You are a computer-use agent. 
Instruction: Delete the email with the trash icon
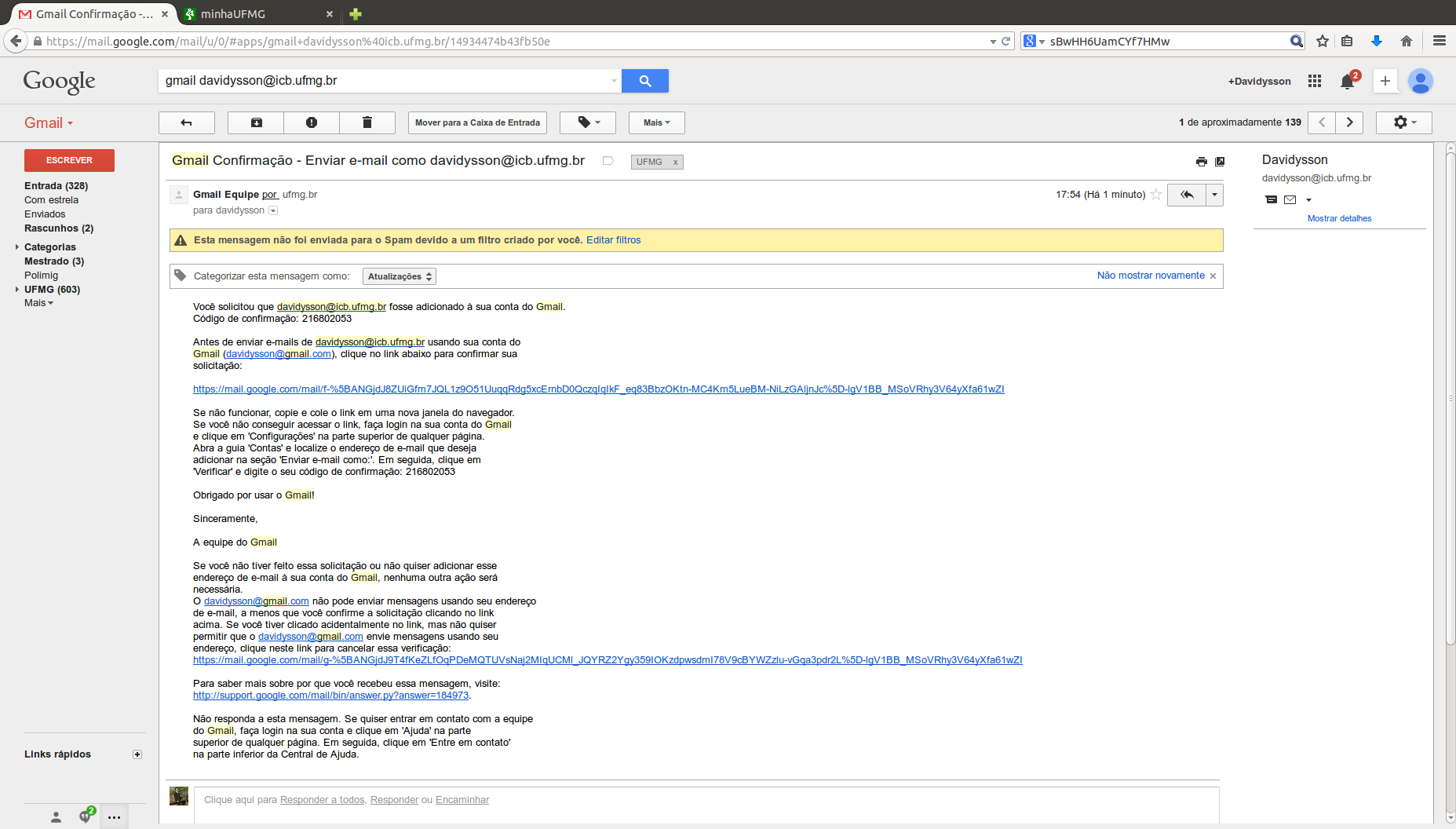coord(367,122)
